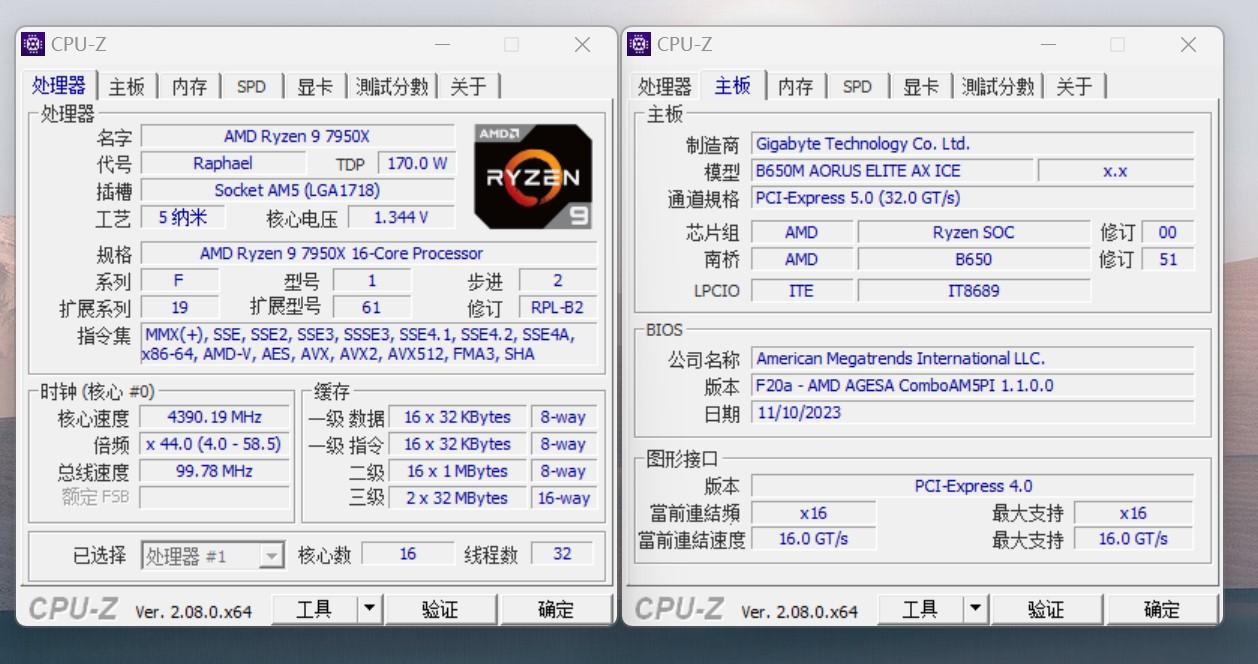Click the 當前連結速度 value 16.0 GT/s
The image size is (1258, 664).
click(x=814, y=539)
